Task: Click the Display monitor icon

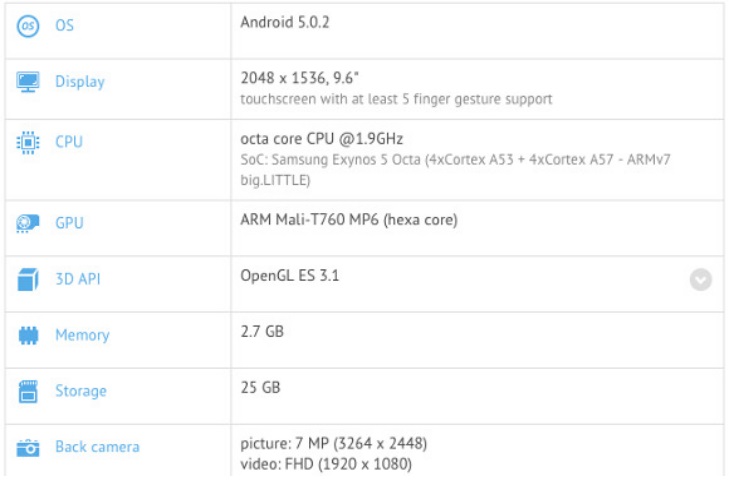Action: (29, 82)
